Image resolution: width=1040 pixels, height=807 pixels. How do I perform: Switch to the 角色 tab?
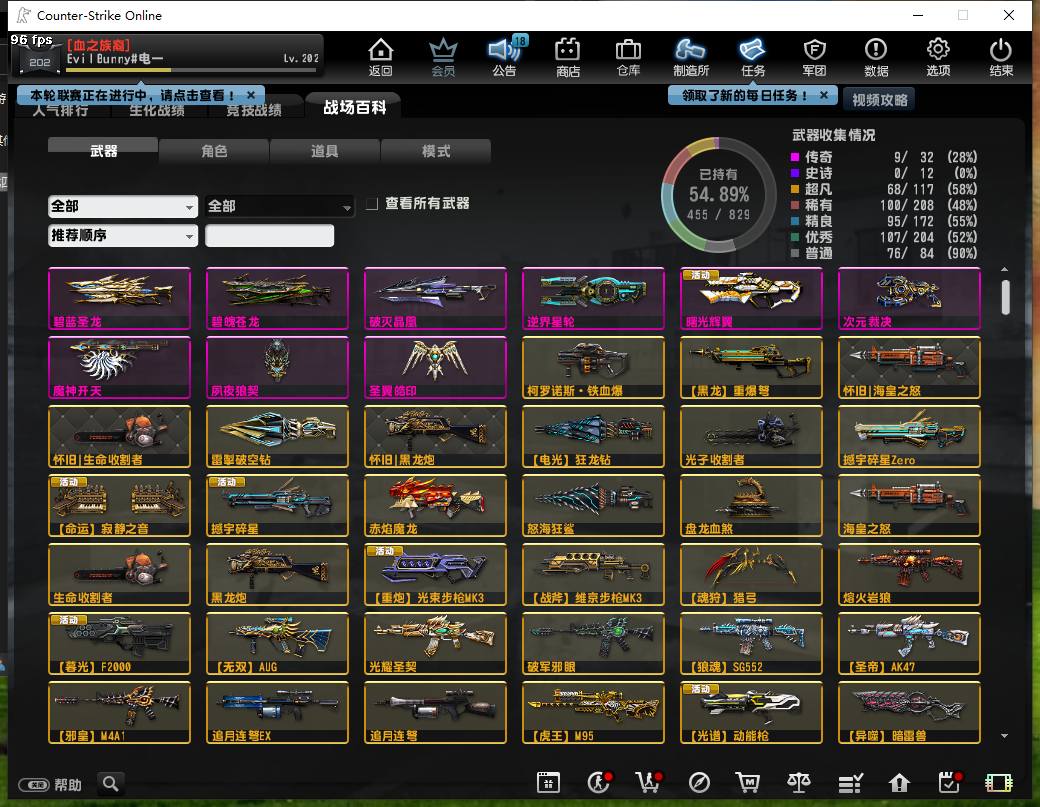tap(214, 151)
